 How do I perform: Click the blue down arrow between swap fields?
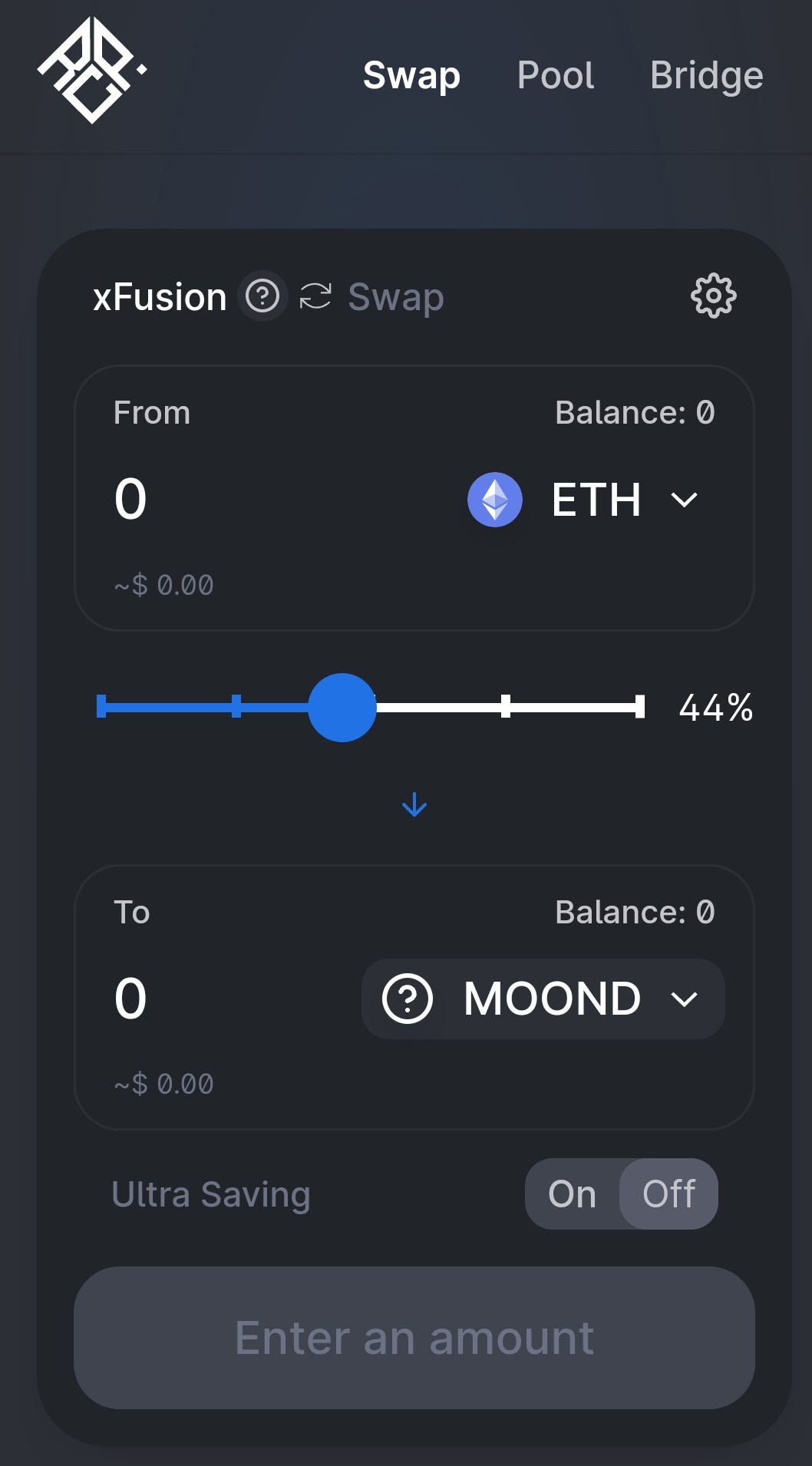(414, 804)
